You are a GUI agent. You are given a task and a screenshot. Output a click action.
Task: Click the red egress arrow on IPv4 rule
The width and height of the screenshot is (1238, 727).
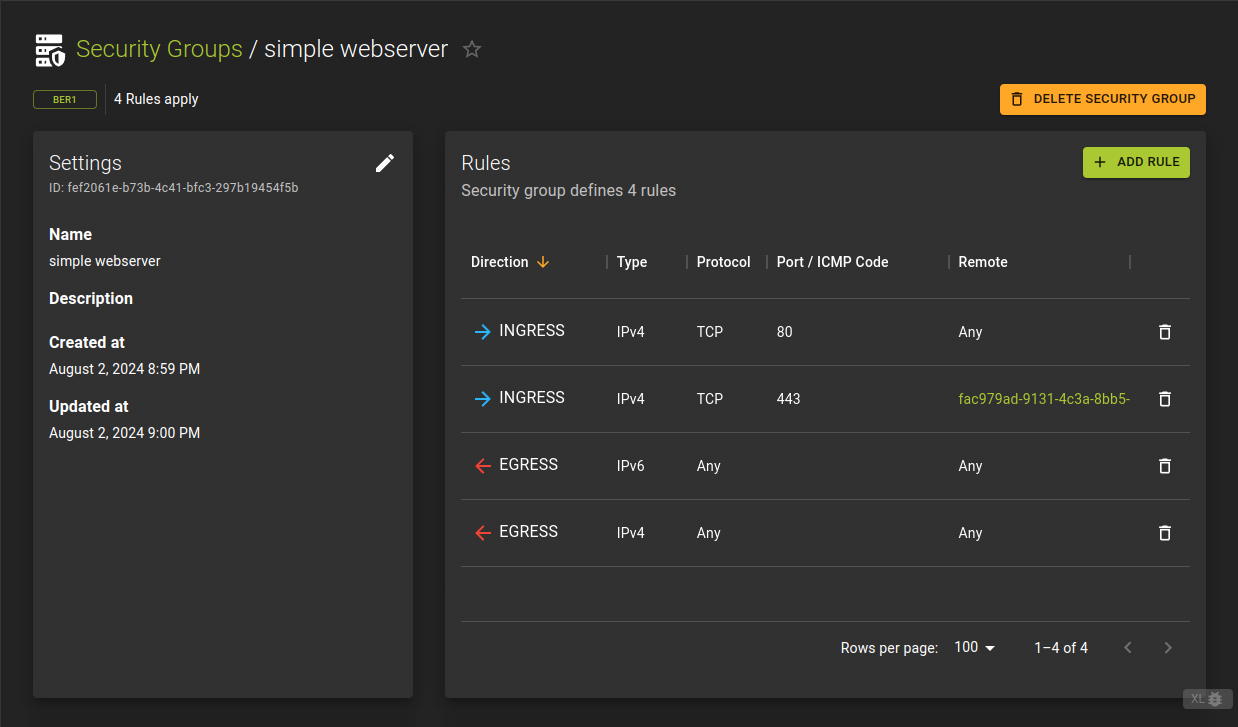coord(482,533)
